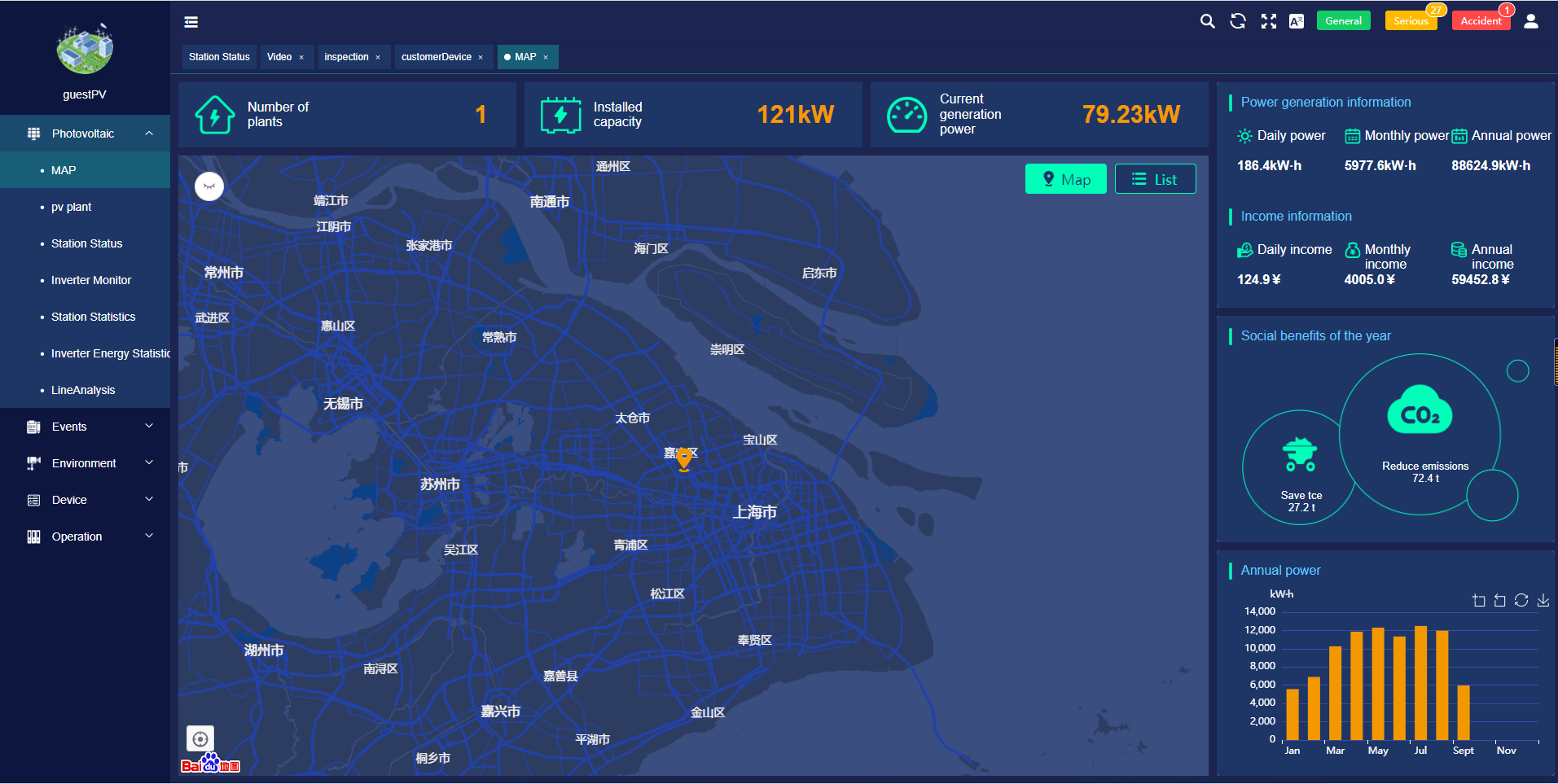Open Inverter Monitor in the sidebar
1558x784 pixels.
[85, 280]
